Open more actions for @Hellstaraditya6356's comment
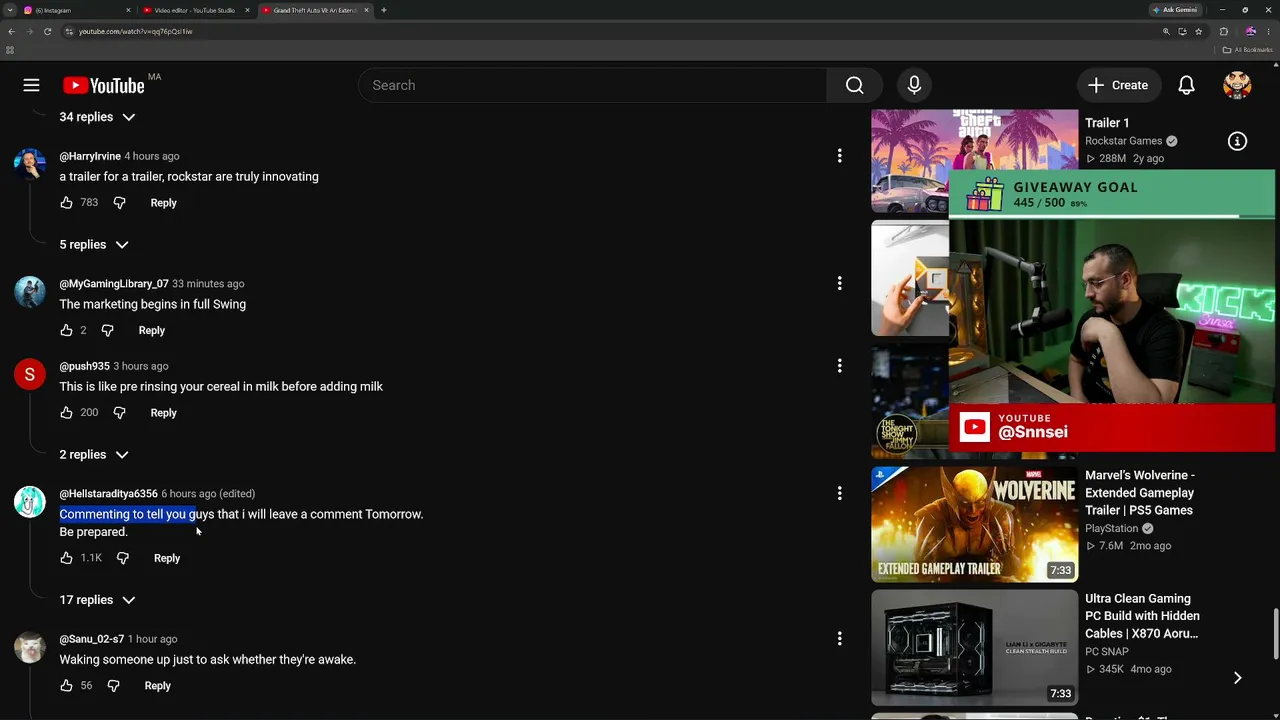 pos(839,493)
